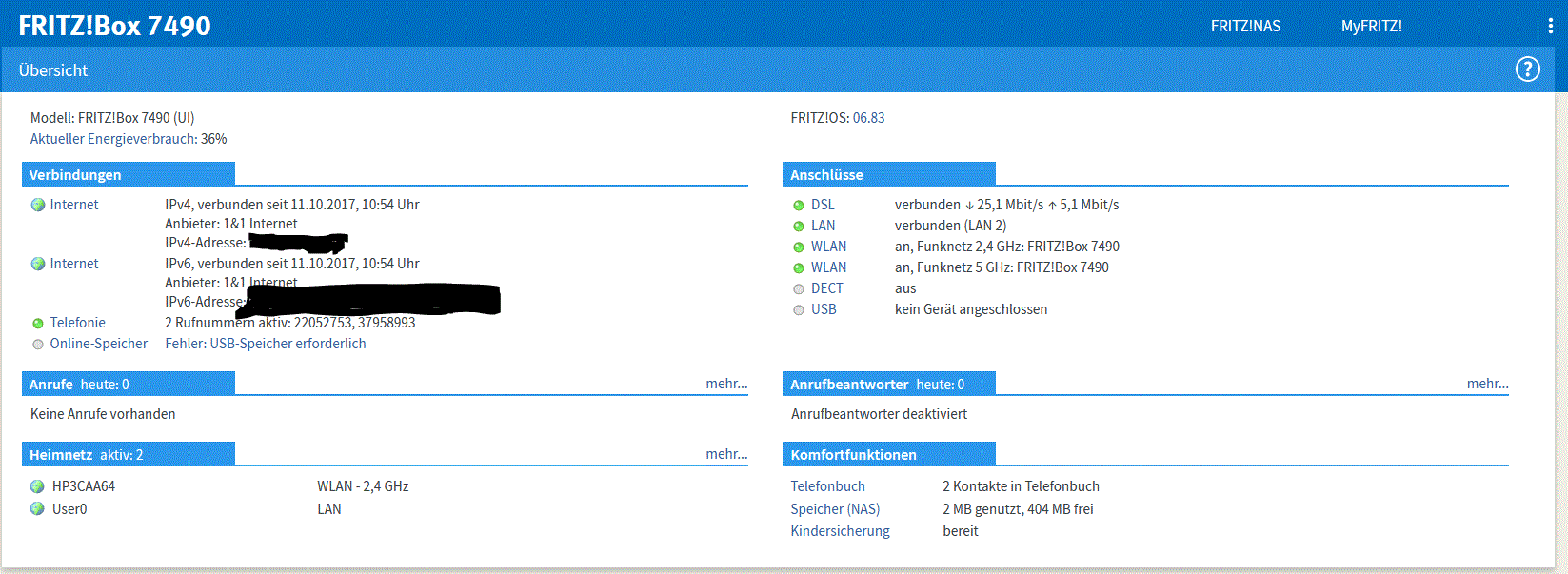Open the FRITZ!OS version 06.83 link
The width and height of the screenshot is (1568, 574).
868,118
